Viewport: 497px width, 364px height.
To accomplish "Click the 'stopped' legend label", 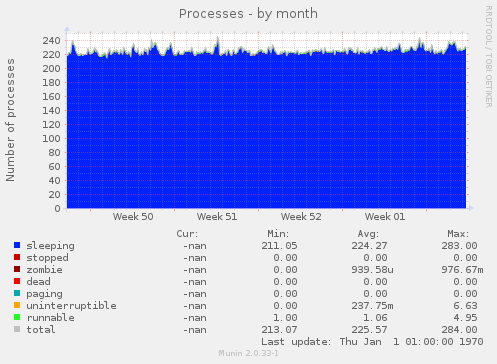I will pyautogui.click(x=47, y=258).
